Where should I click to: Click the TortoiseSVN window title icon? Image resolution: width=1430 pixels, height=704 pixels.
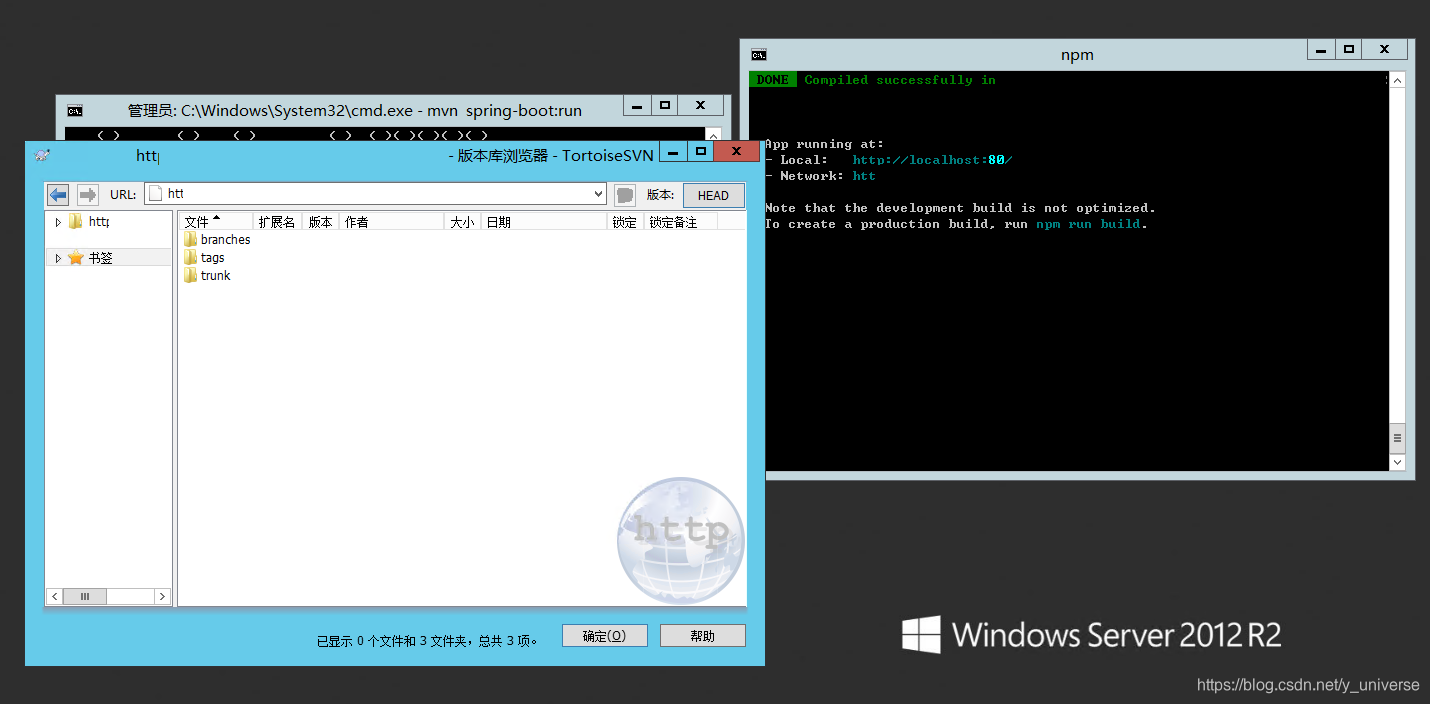42,154
